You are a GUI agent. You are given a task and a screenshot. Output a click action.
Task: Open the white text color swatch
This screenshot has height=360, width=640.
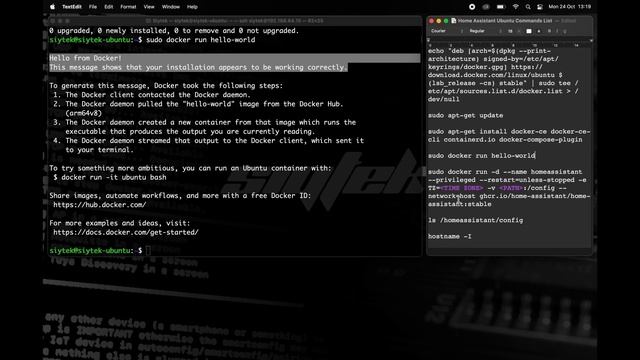point(529,31)
